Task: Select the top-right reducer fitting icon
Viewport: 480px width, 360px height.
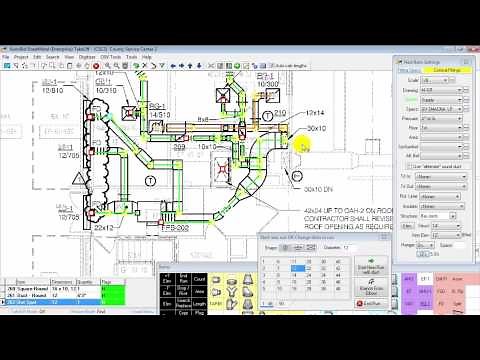Action: coord(247,280)
